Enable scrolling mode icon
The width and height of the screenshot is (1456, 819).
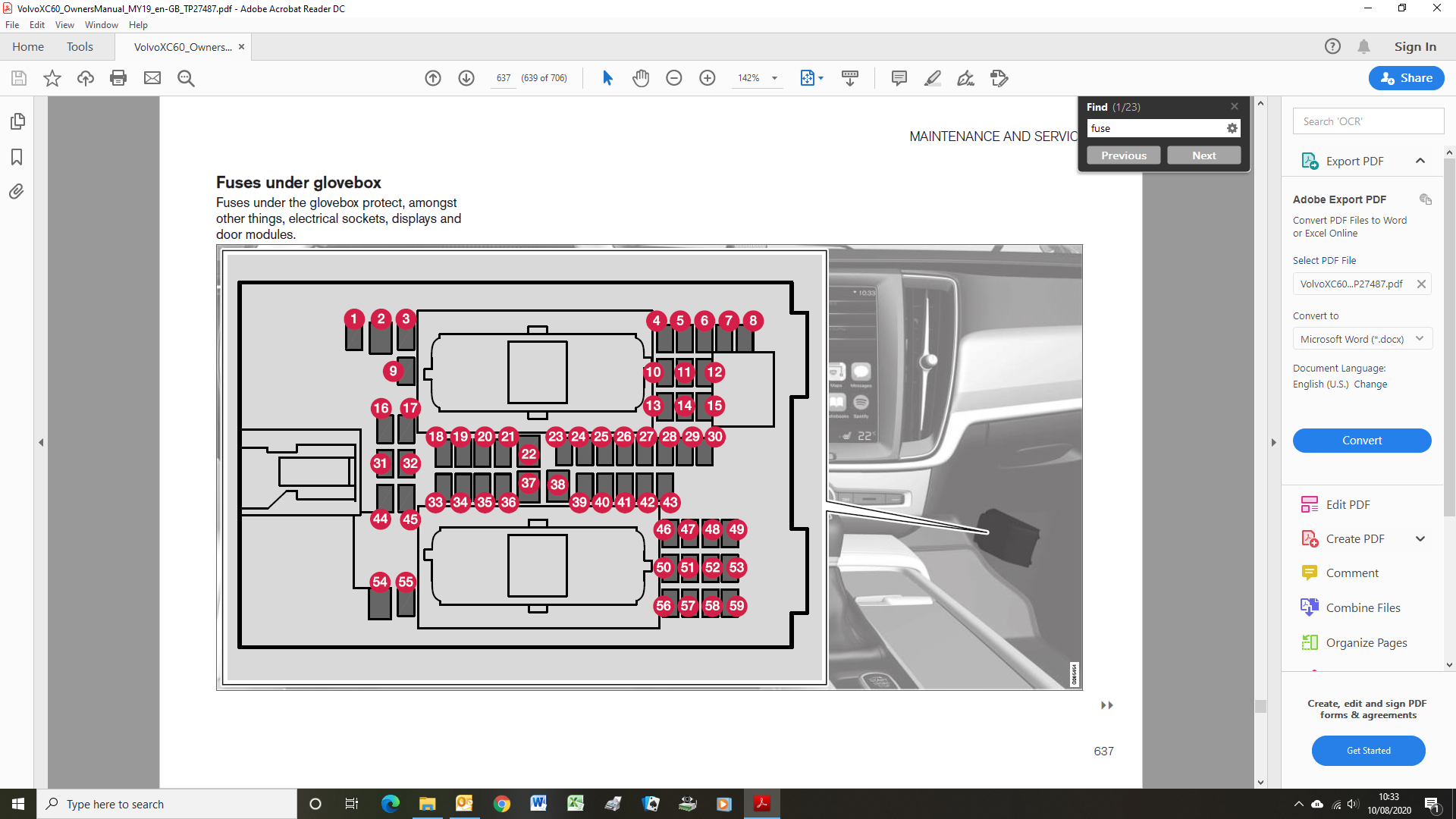[850, 78]
